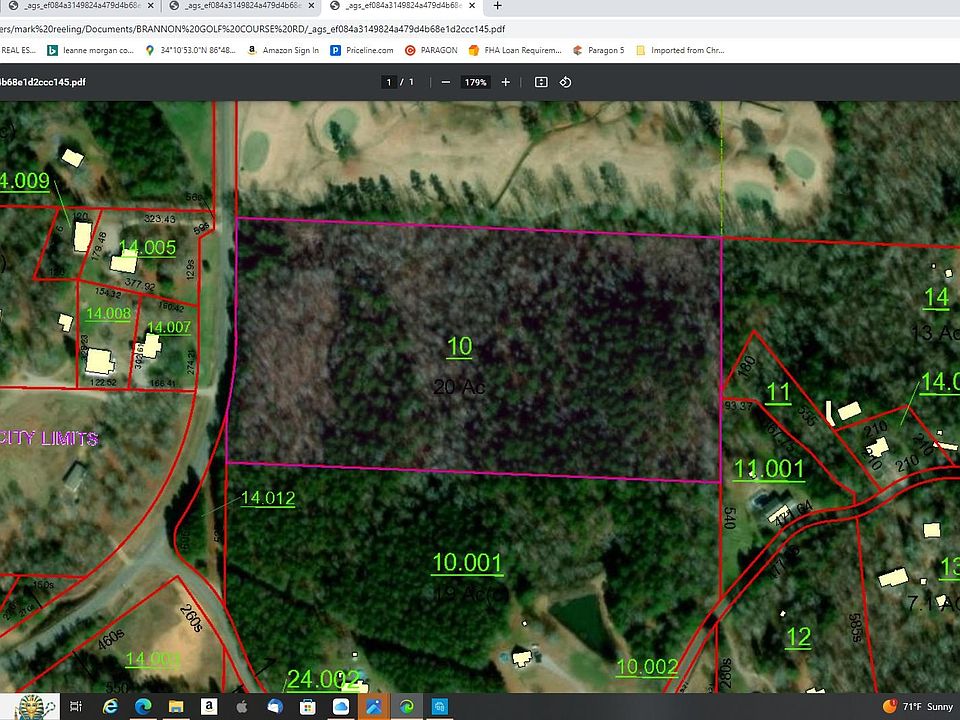Close the third active tab
Image resolution: width=960 pixels, height=720 pixels.
click(472, 6)
